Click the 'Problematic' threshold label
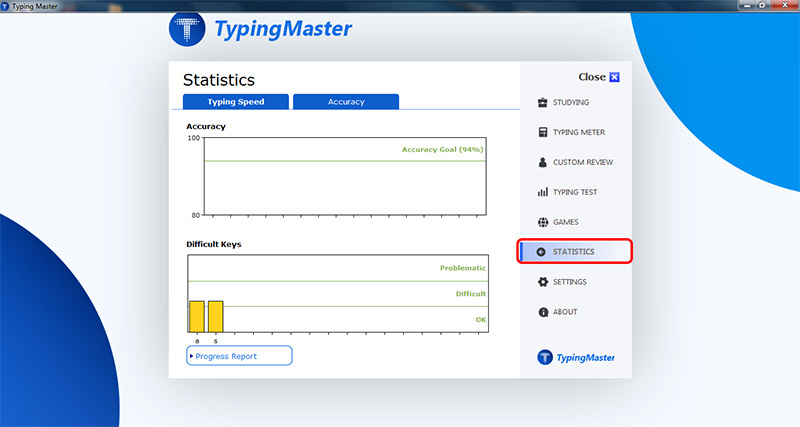The height and width of the screenshot is (427, 800). click(x=463, y=268)
